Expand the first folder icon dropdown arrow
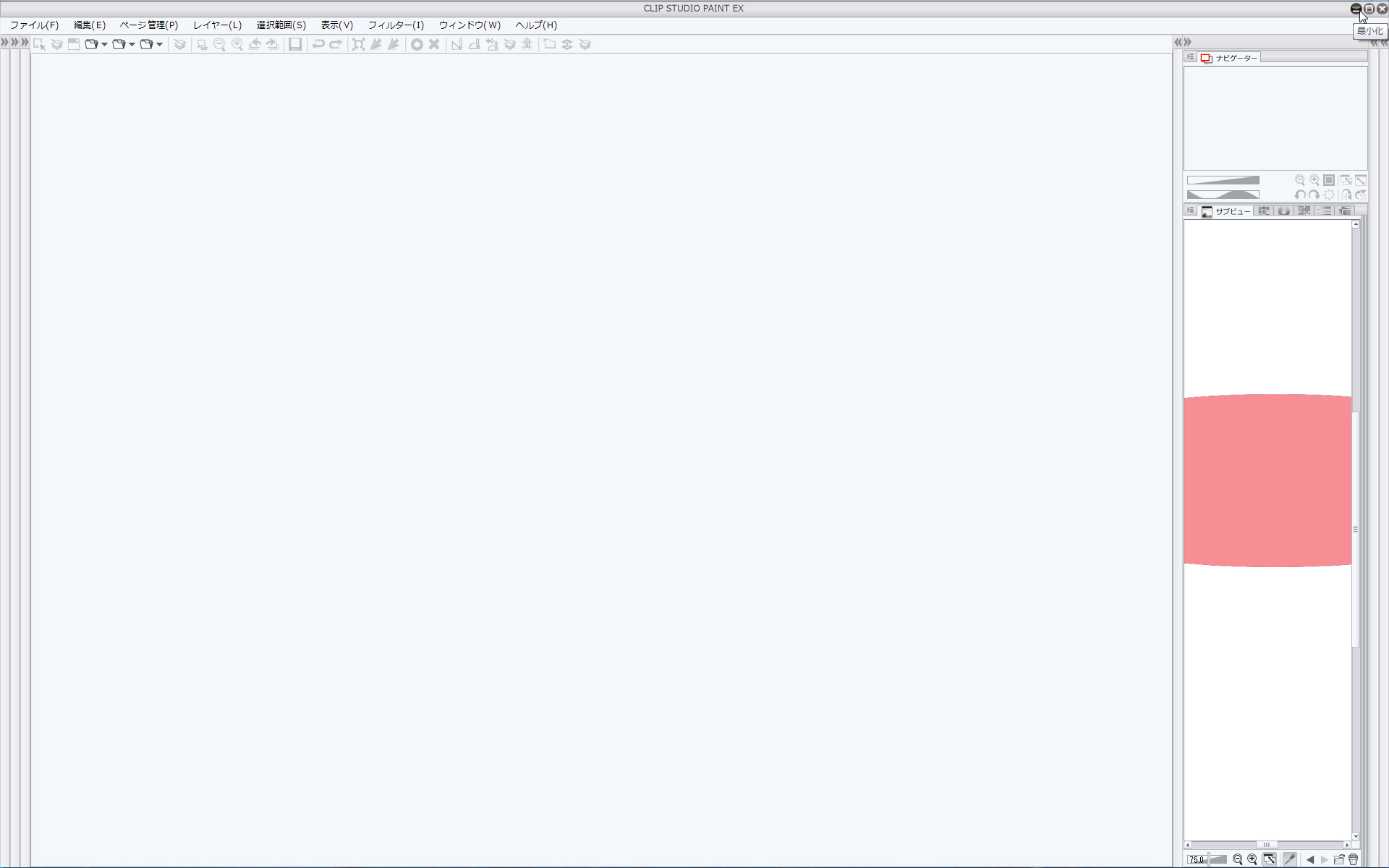 click(x=105, y=44)
